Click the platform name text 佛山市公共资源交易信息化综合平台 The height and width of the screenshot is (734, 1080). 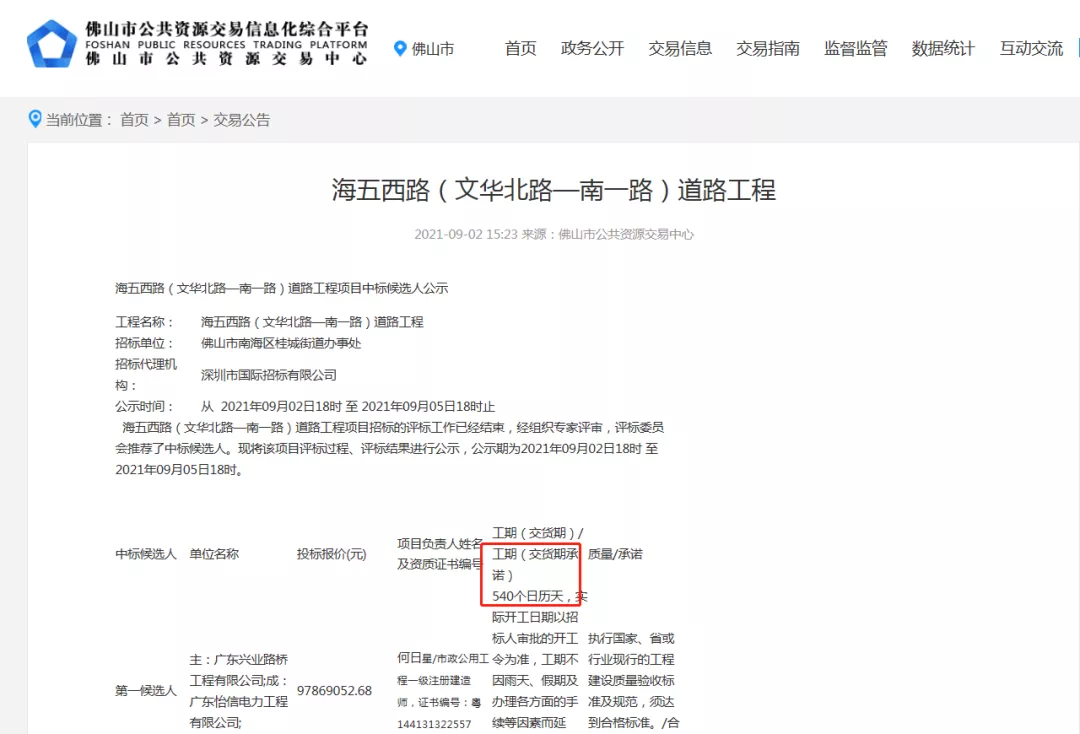point(227,29)
